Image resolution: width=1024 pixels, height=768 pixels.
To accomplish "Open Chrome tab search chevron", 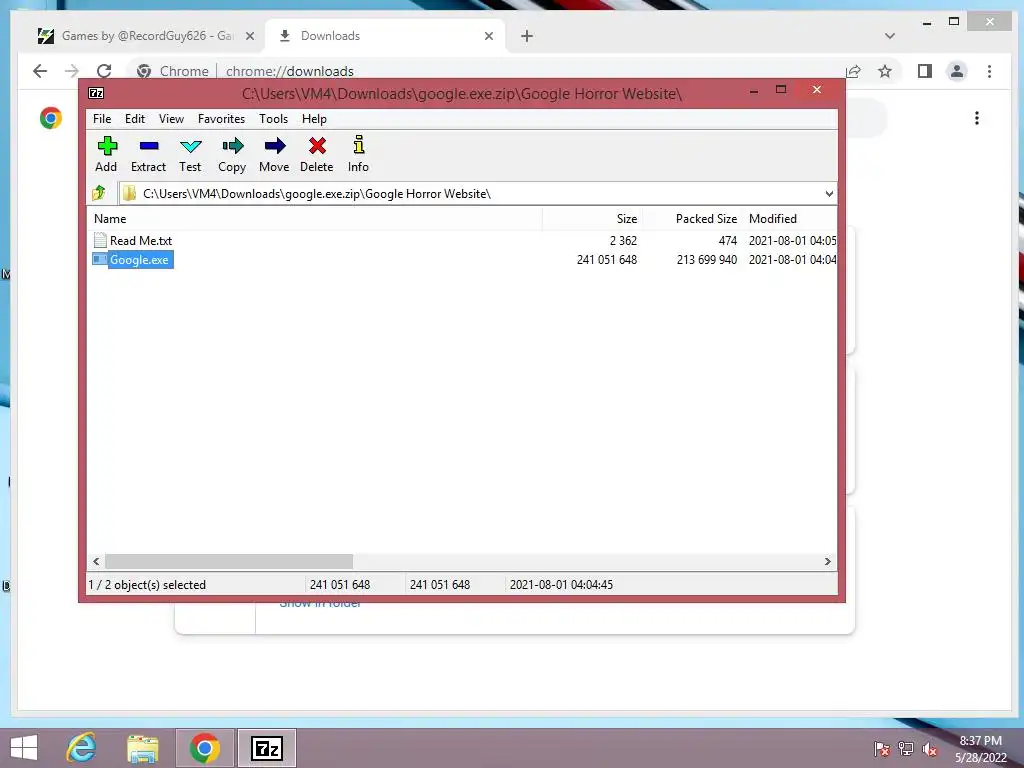I will coord(889,36).
